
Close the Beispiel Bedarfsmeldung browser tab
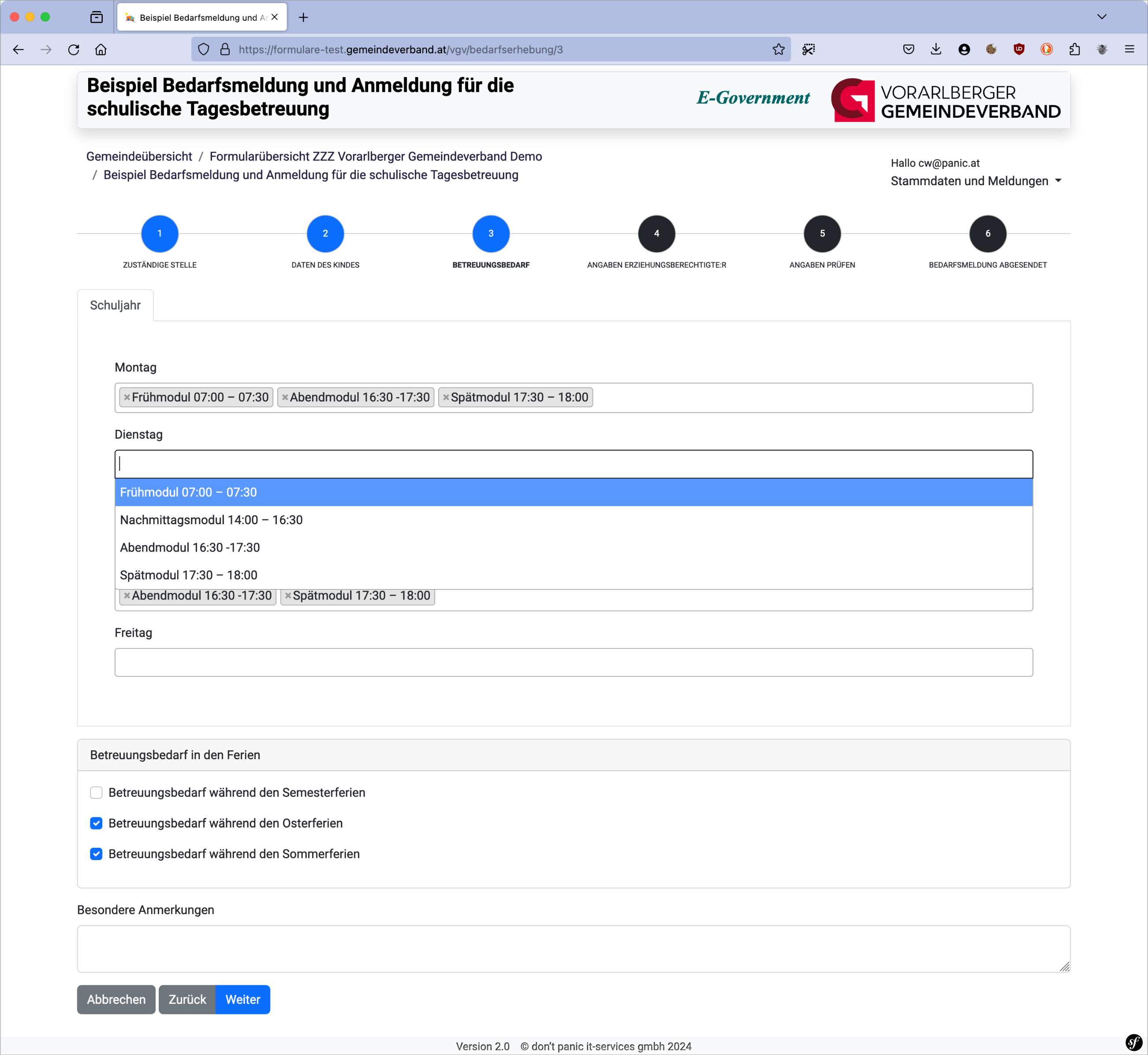click(x=275, y=17)
